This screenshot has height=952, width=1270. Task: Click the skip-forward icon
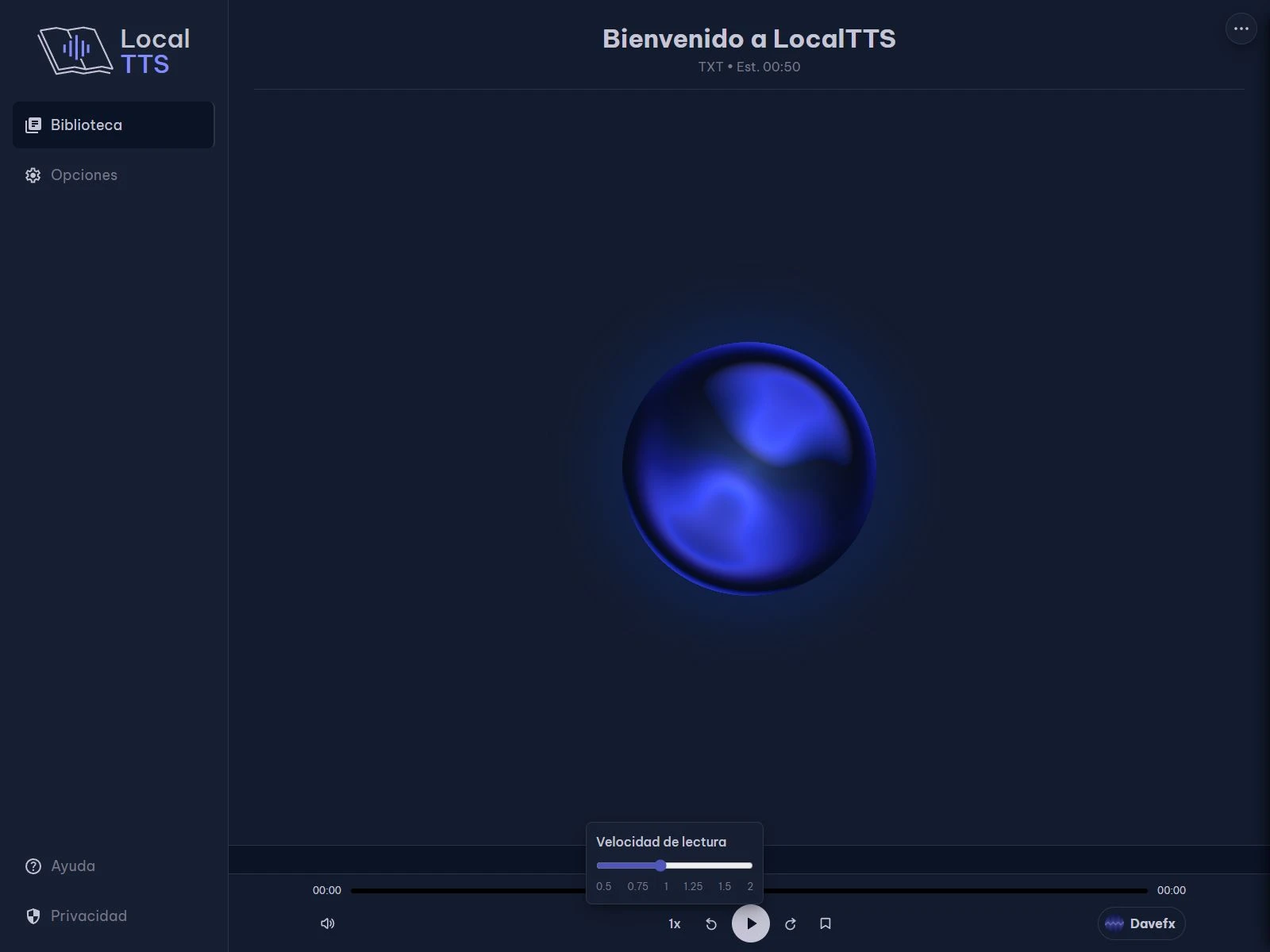coord(791,923)
